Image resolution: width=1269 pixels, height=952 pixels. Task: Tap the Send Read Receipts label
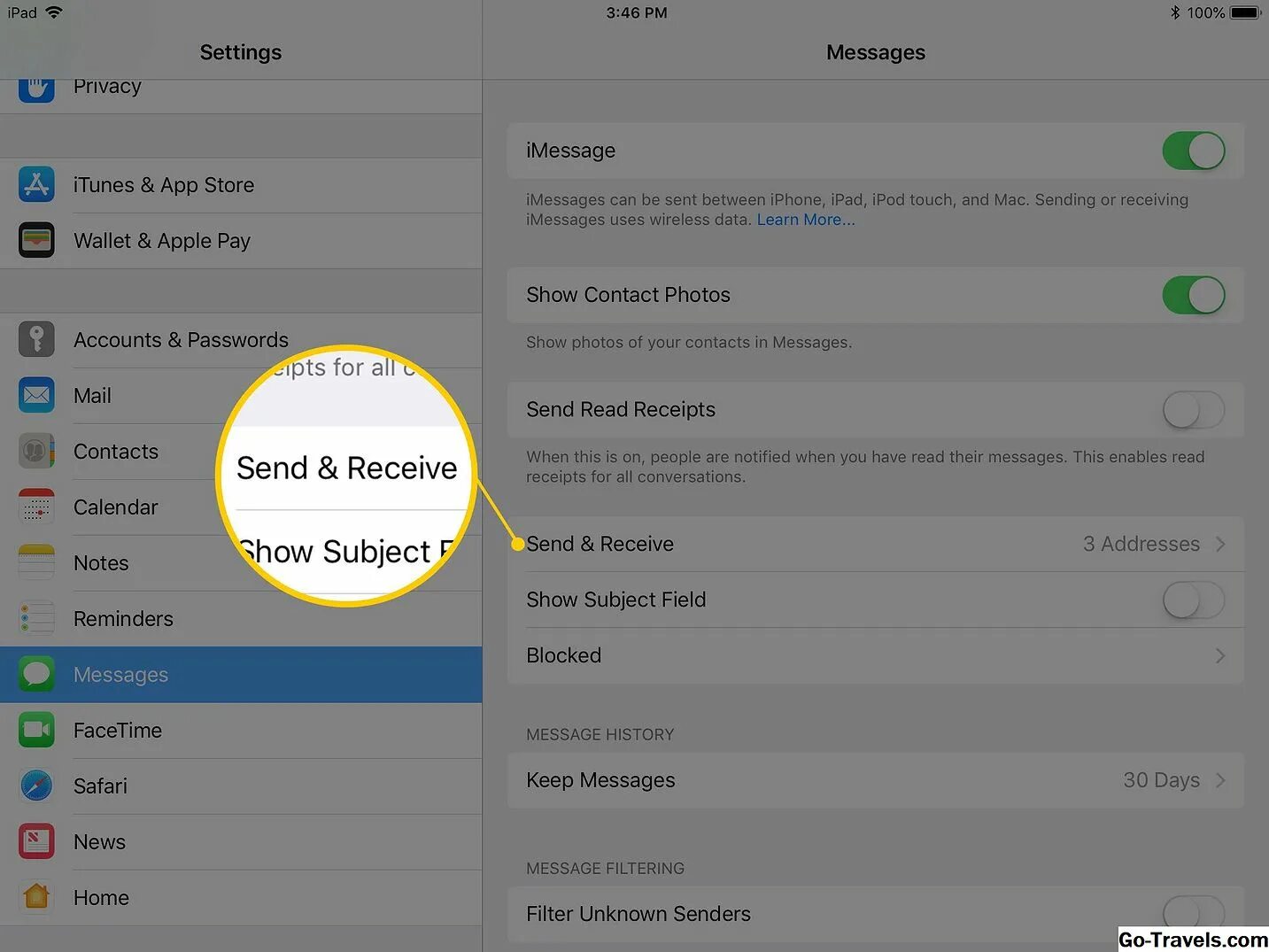pyautogui.click(x=621, y=410)
